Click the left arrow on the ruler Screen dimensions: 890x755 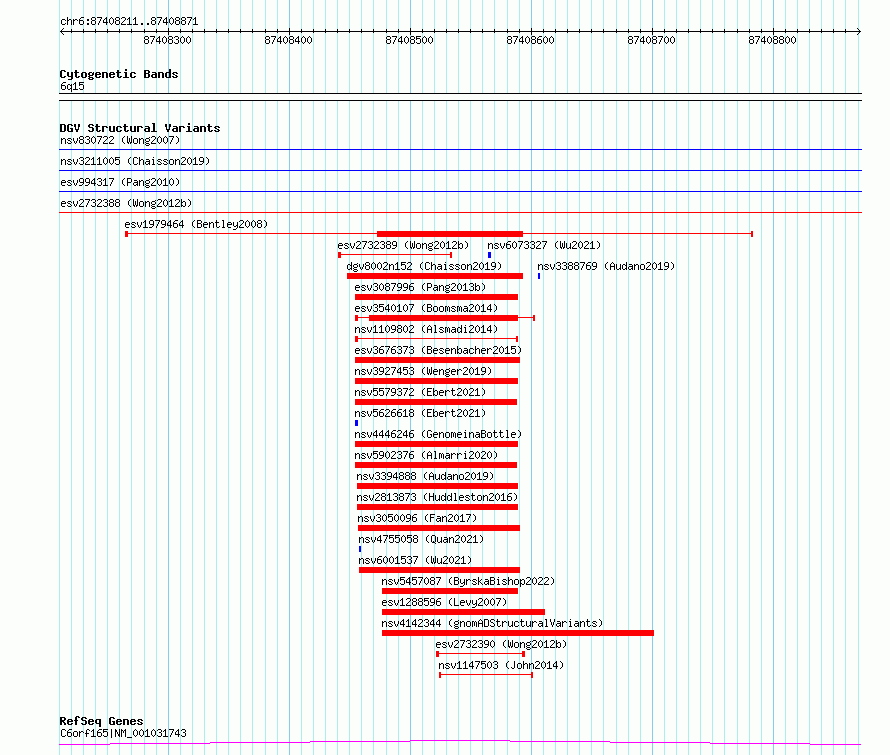[62, 31]
